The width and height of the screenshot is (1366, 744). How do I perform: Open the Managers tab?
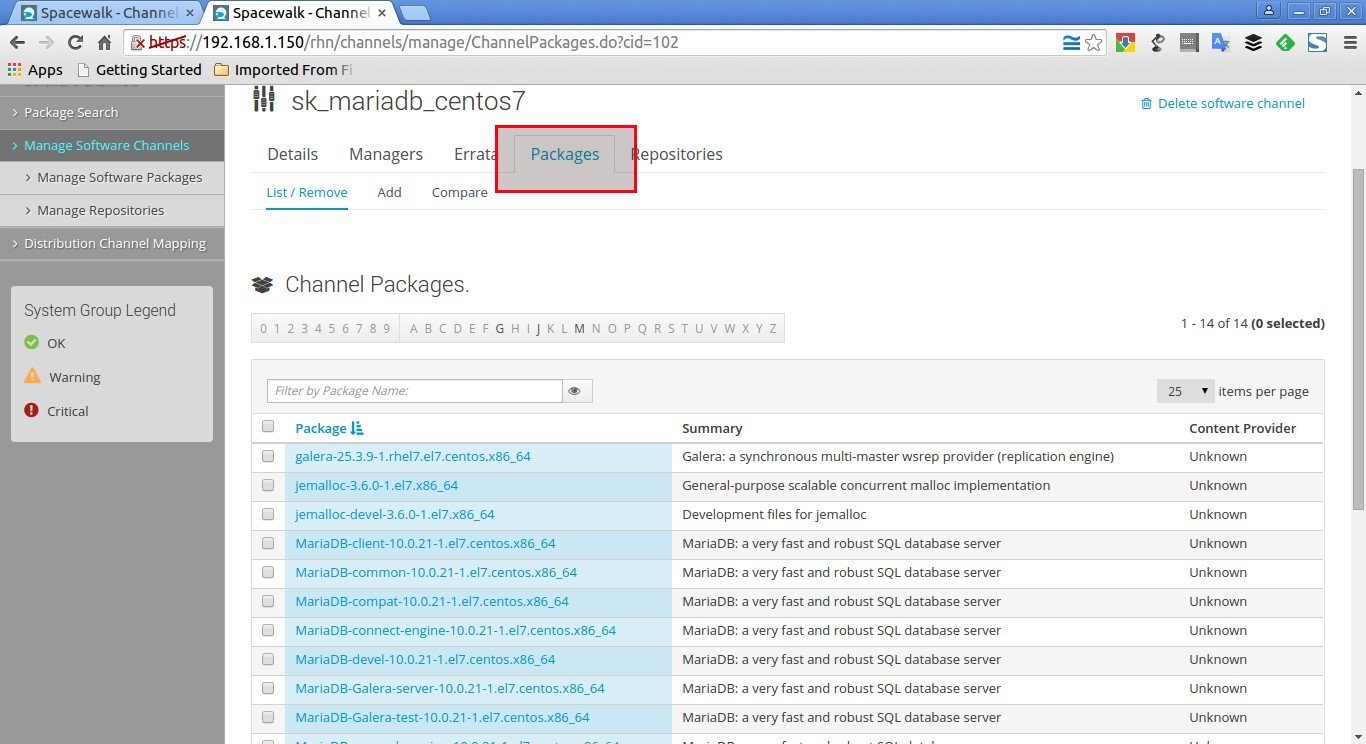pyautogui.click(x=386, y=154)
